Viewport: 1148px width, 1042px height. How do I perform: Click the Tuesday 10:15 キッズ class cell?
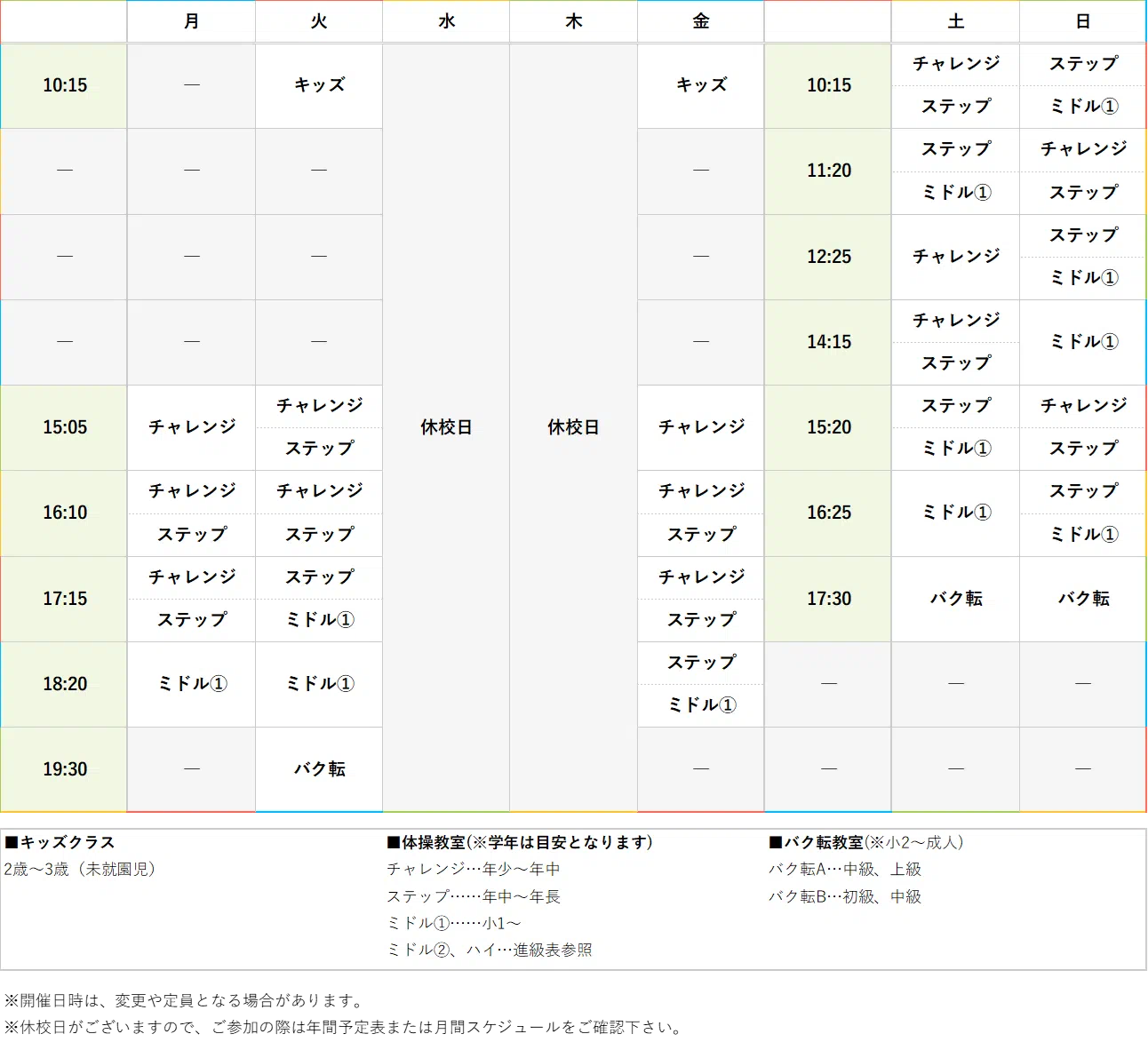(319, 85)
